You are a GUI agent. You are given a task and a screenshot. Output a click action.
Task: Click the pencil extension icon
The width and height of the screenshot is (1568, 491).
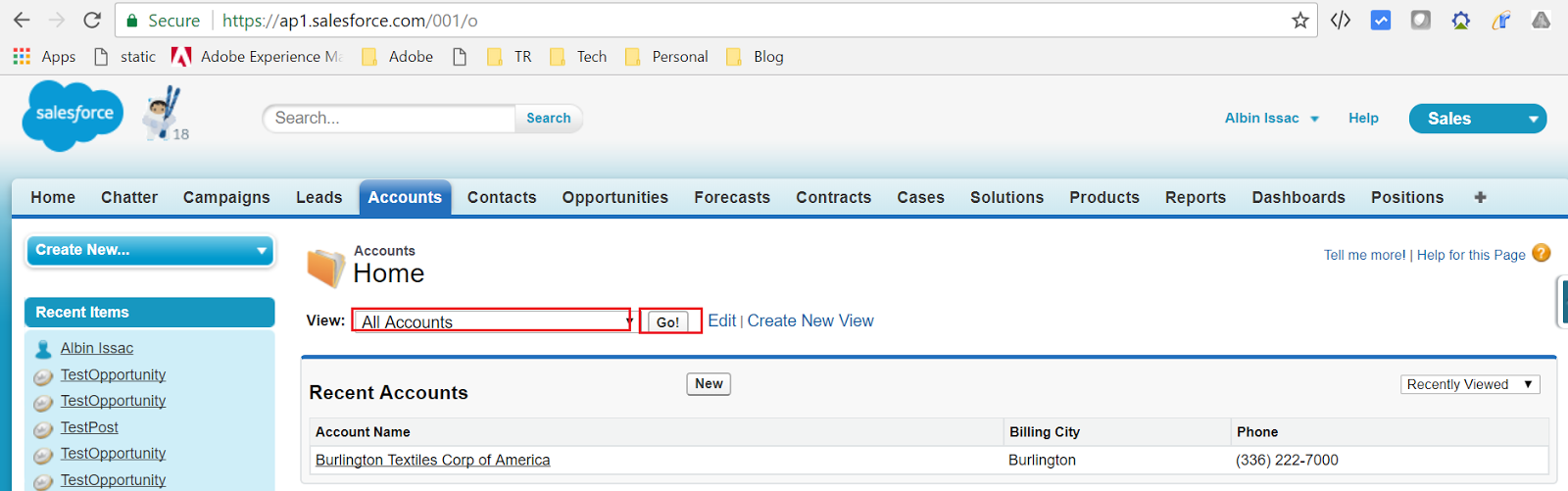(x=1501, y=20)
